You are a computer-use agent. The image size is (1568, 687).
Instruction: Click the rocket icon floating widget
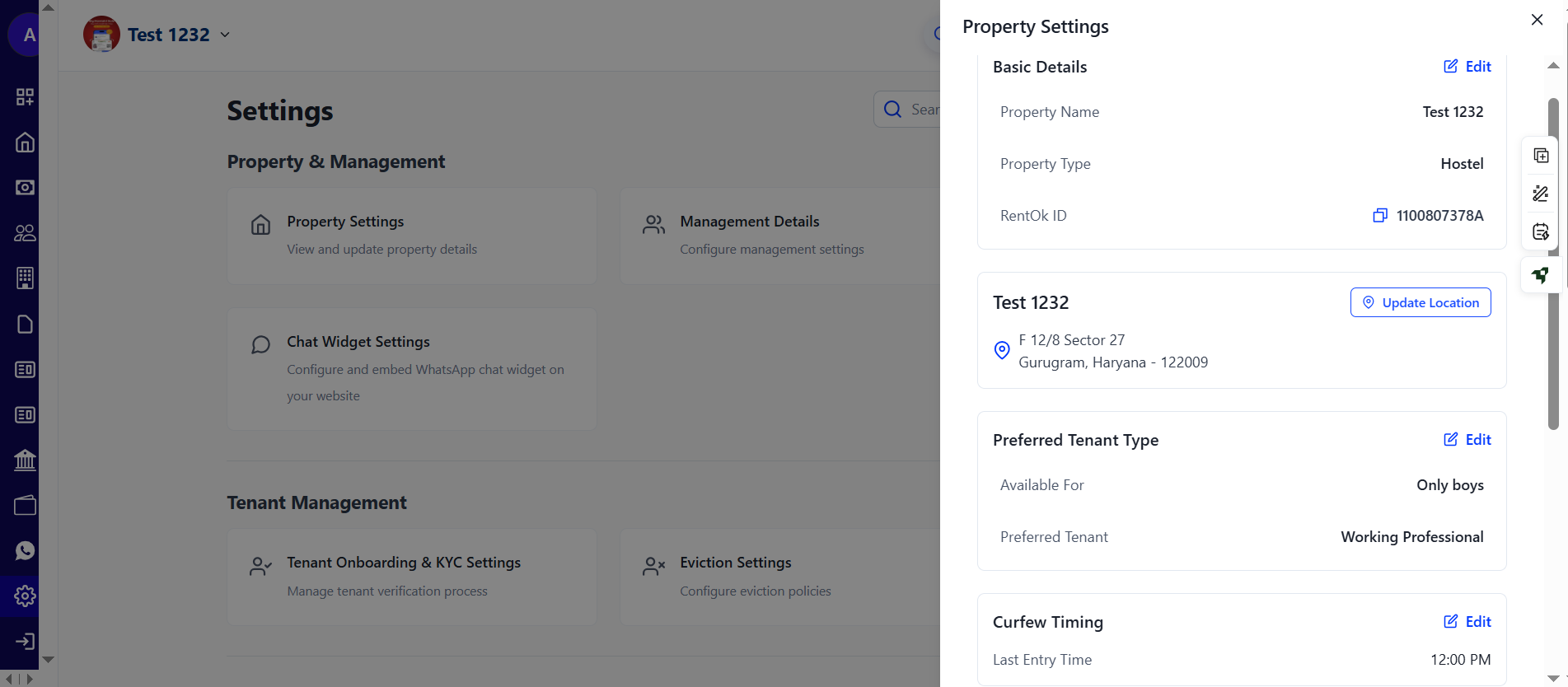(x=1540, y=274)
